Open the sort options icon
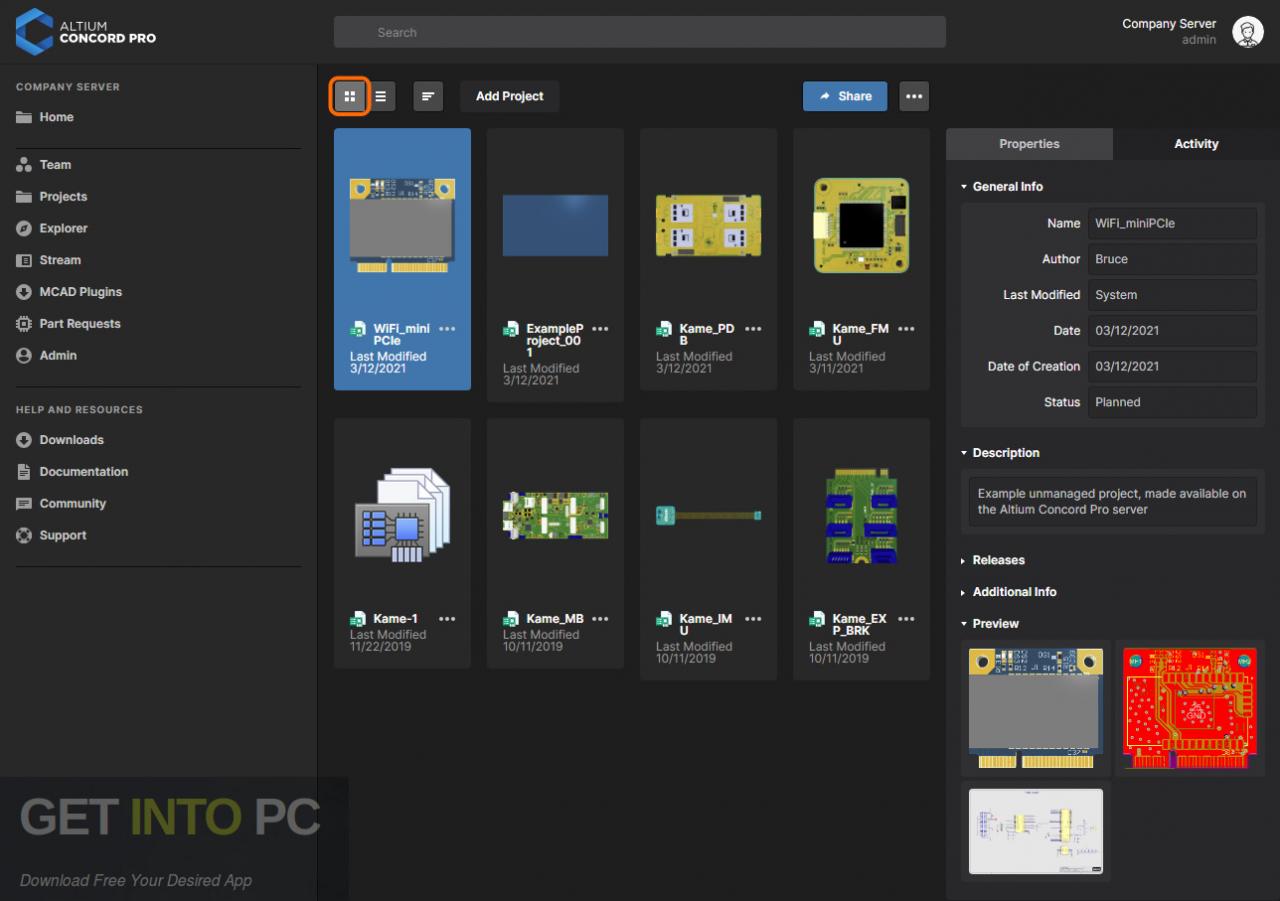 tap(428, 96)
